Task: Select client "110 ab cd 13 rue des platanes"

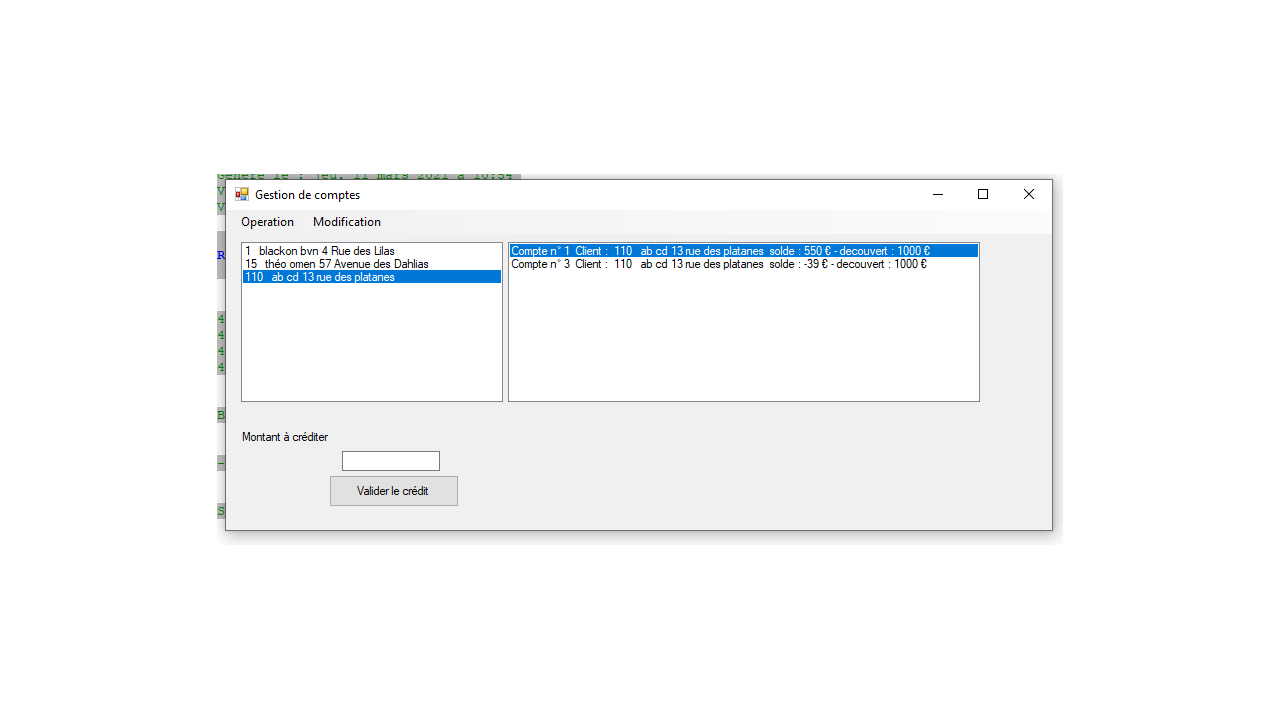Action: (x=372, y=277)
